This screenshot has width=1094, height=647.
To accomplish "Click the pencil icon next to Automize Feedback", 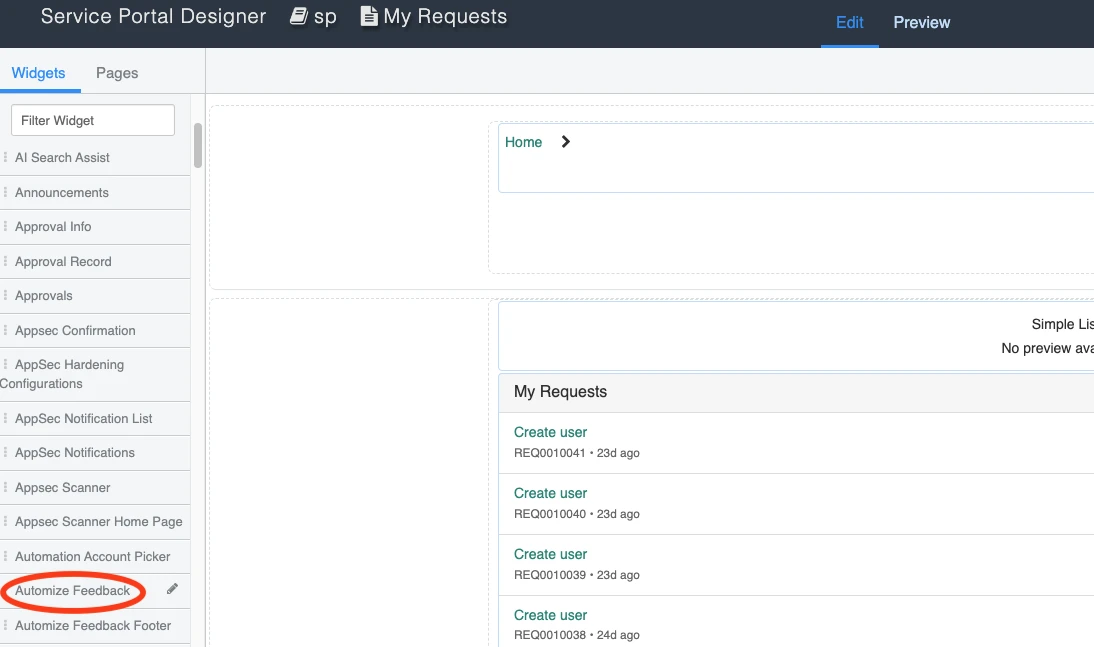I will [172, 590].
